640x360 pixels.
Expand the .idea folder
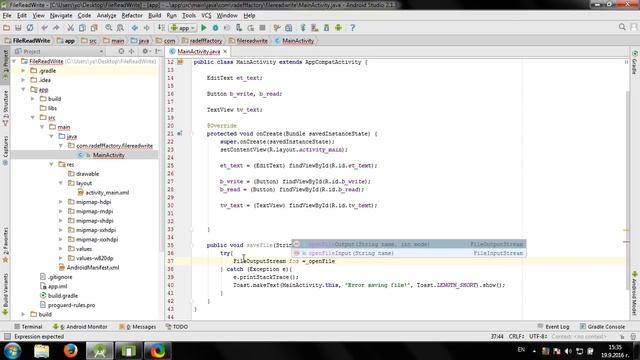(23, 80)
